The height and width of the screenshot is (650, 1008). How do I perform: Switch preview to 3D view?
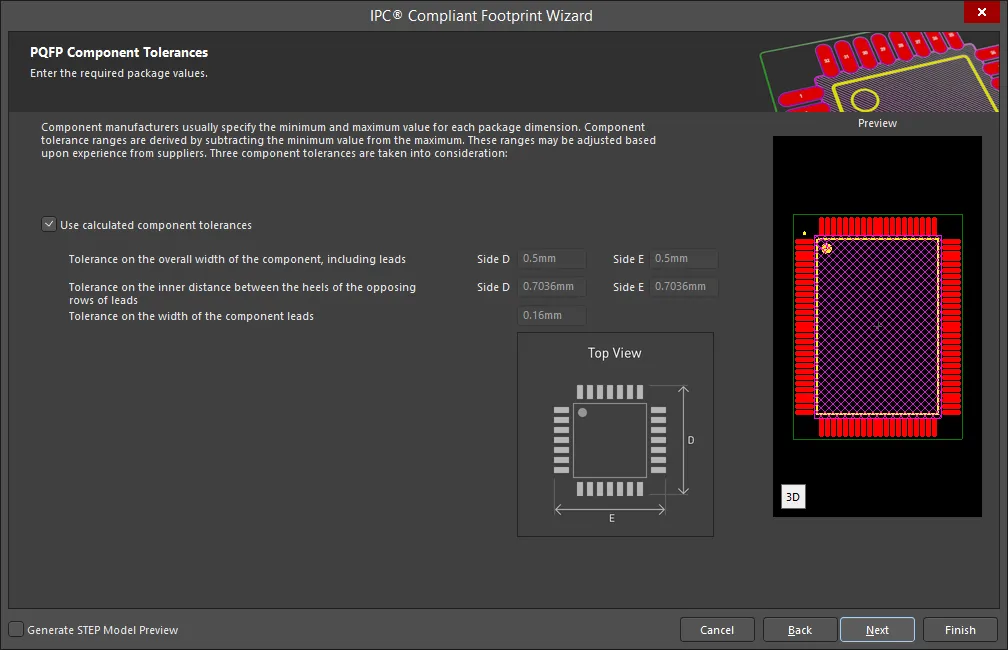coord(793,497)
